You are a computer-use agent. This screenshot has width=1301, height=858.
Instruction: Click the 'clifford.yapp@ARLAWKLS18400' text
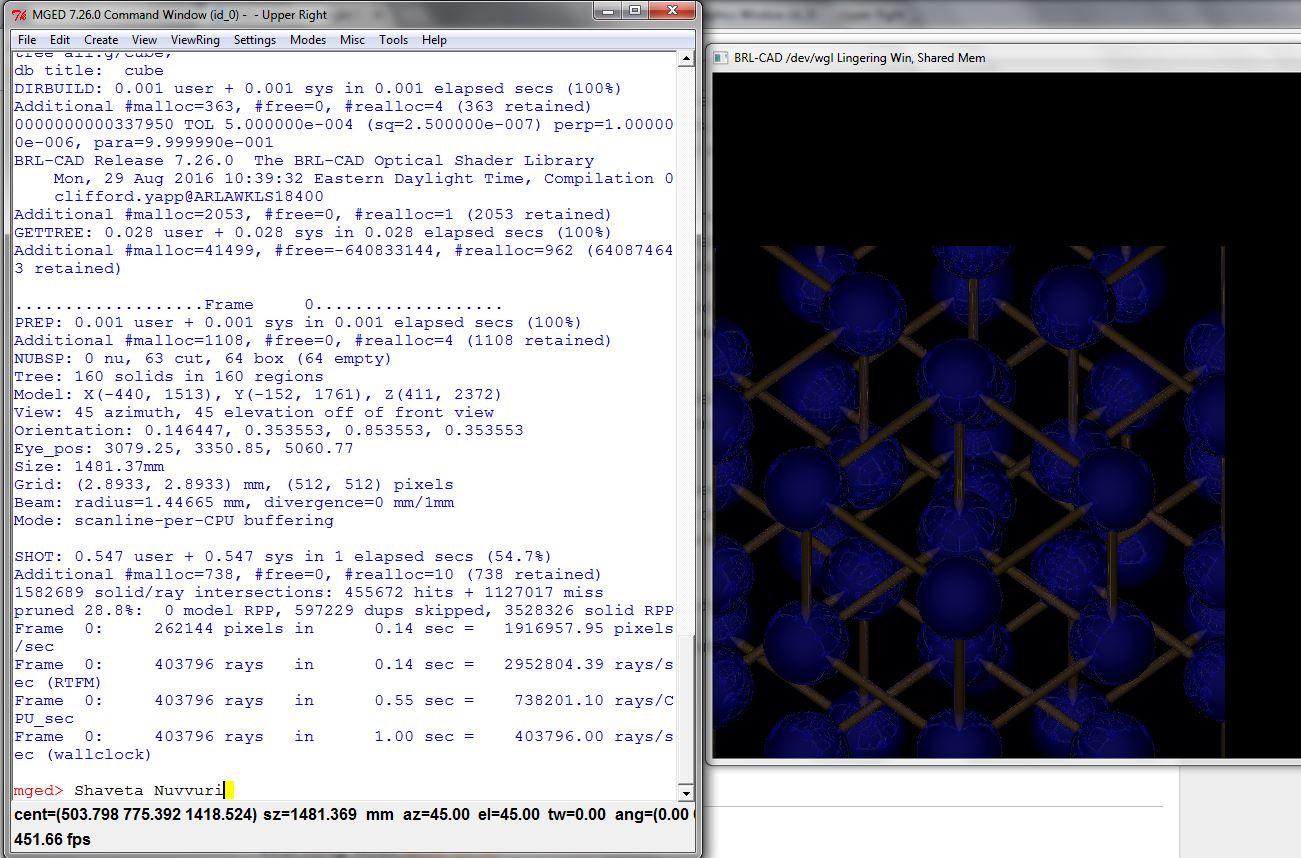point(189,197)
